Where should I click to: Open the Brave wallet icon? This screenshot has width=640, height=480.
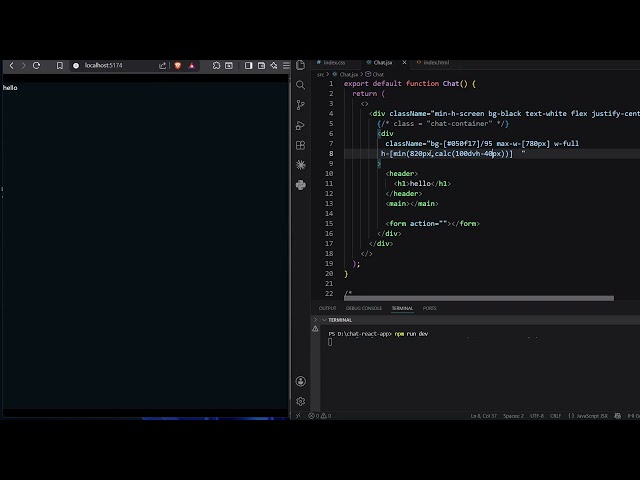tap(261, 65)
